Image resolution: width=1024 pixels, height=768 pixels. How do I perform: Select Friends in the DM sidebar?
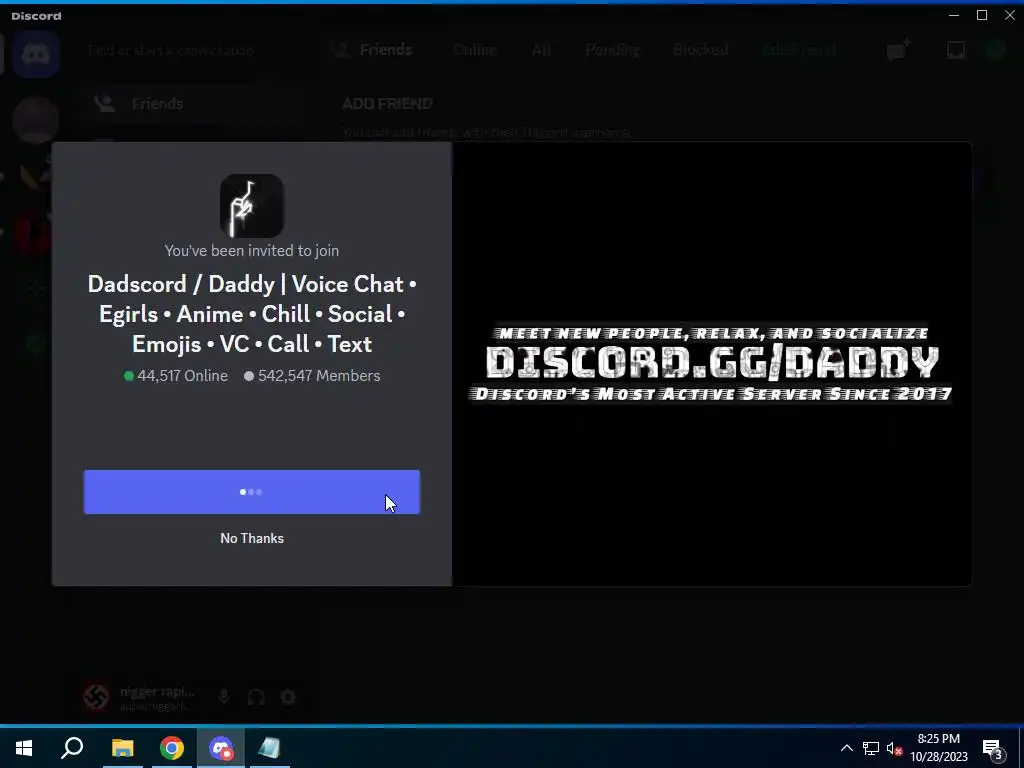tap(193, 104)
